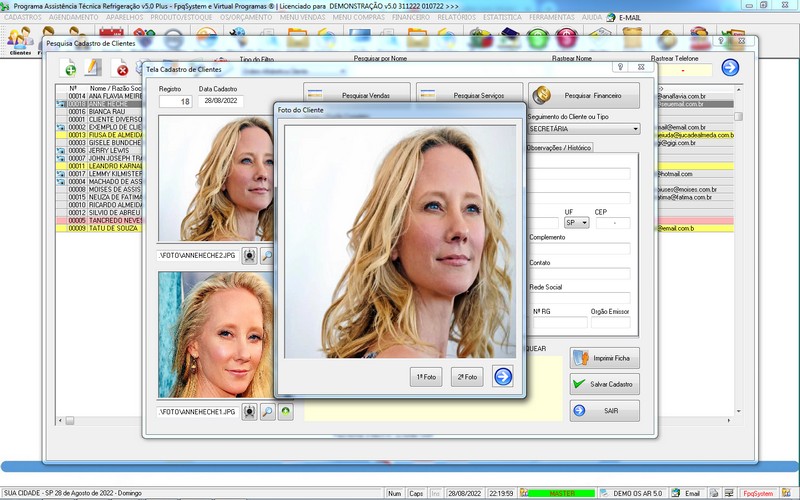The width and height of the screenshot is (800, 500).
Task: Click the delete record red X icon
Action: pyautogui.click(x=121, y=68)
